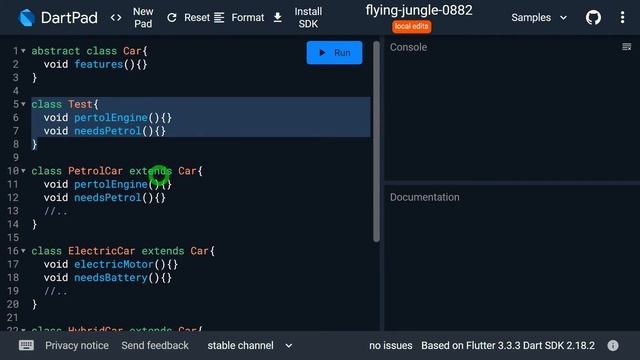640x360 pixels.
Task: Click 'ElectricCar' class name on line 16
Action: point(101,251)
